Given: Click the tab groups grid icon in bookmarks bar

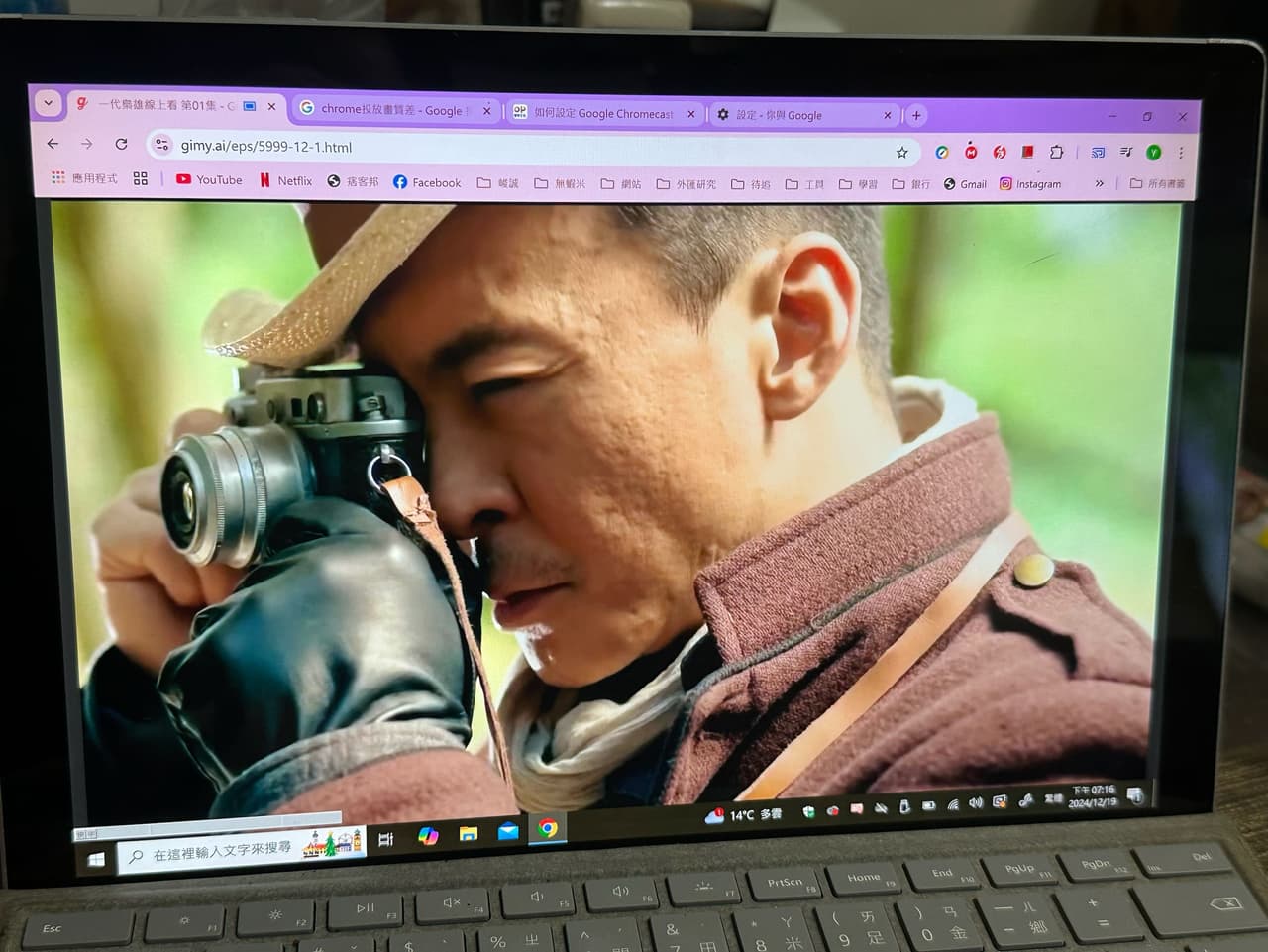Looking at the screenshot, I should (x=141, y=178).
